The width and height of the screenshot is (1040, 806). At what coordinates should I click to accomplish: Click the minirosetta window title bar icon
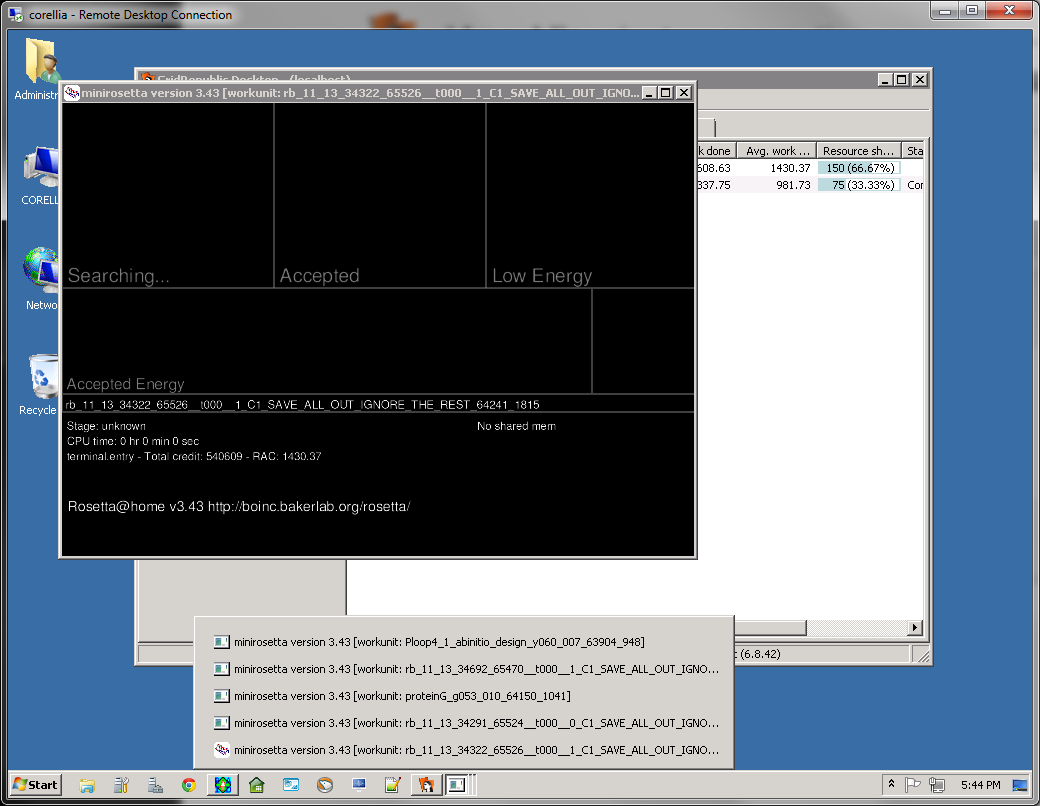pos(72,93)
